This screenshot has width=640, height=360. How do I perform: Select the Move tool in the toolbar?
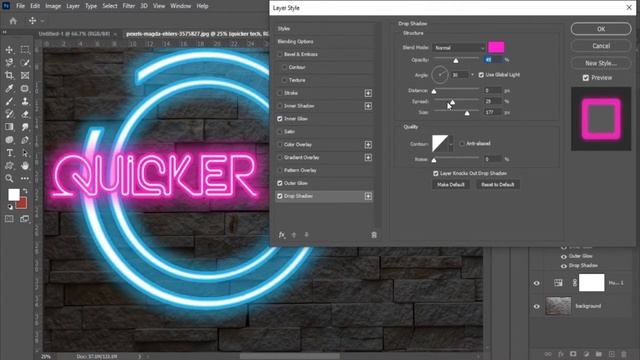[x=9, y=50]
